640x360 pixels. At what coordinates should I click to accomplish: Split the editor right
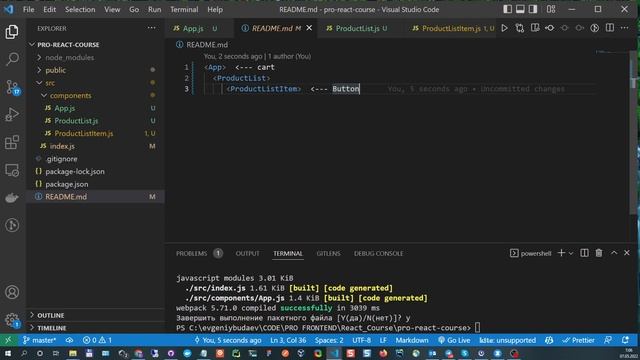609,28
